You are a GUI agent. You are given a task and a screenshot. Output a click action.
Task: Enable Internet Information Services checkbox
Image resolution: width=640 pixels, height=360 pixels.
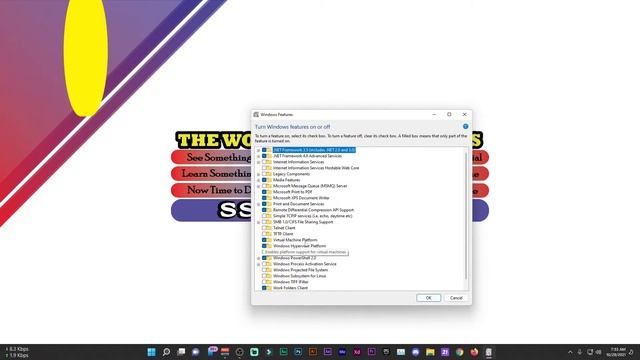[x=264, y=162]
